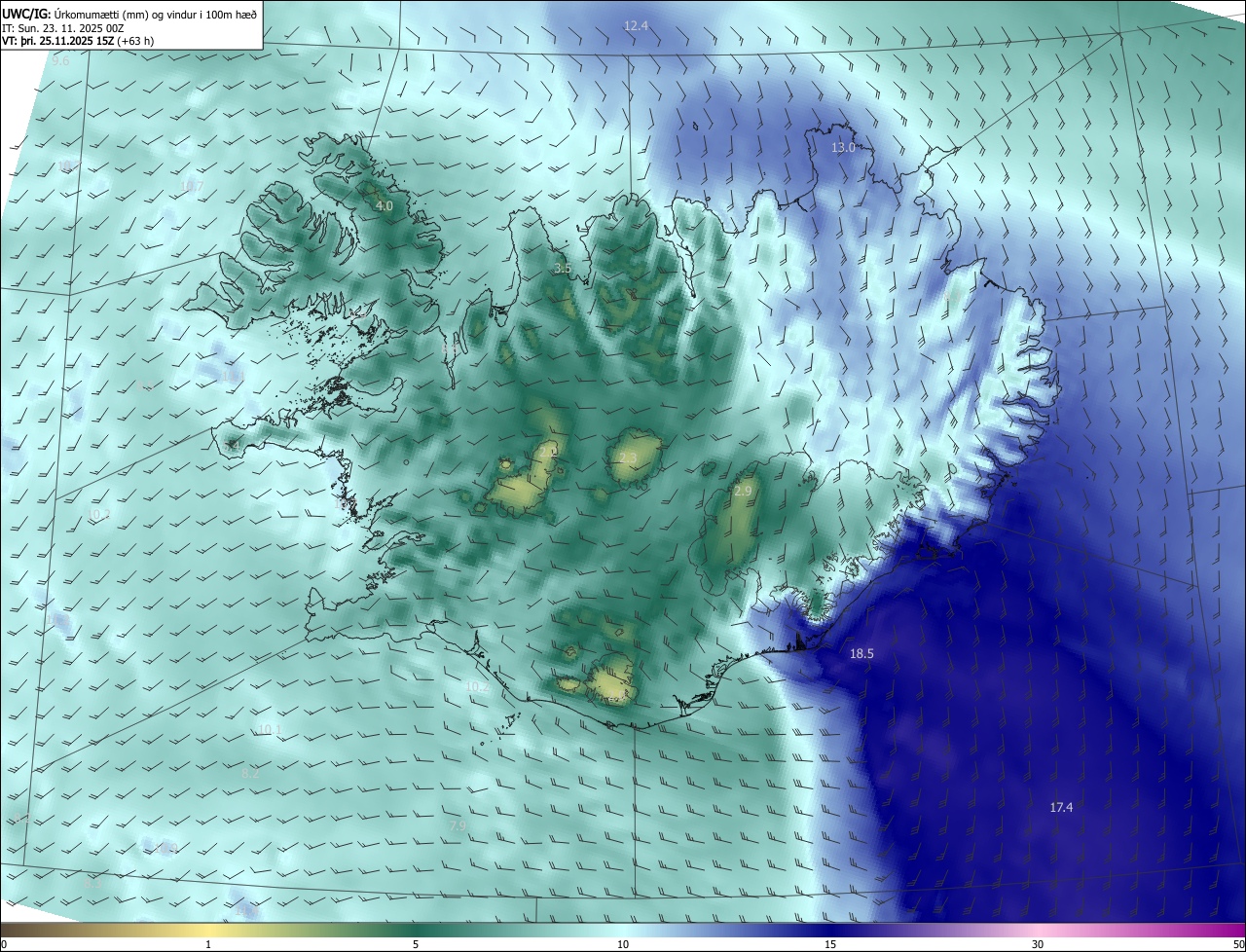Click the 12.4 value label at the top of the map
This screenshot has width=1246, height=952.
636,25
